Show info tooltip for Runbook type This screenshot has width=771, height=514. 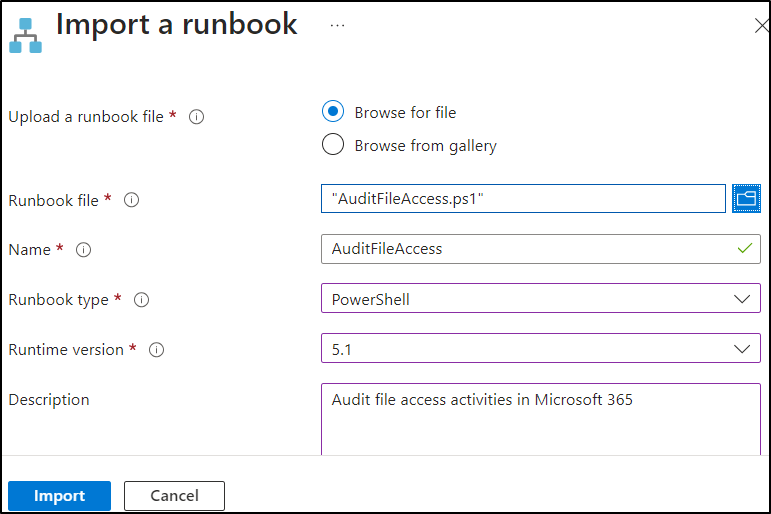coord(142,300)
